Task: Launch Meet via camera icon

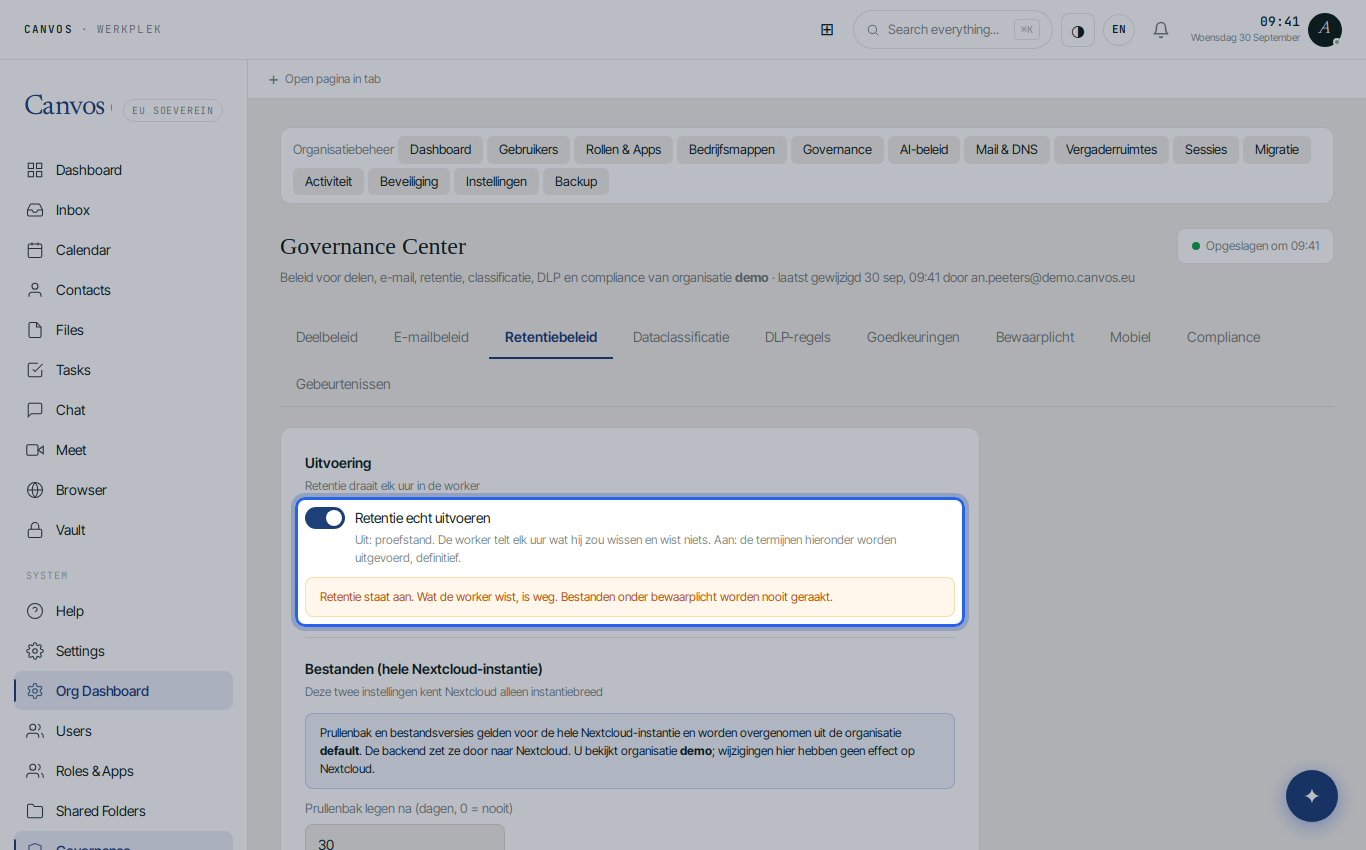Action: click(x=35, y=450)
